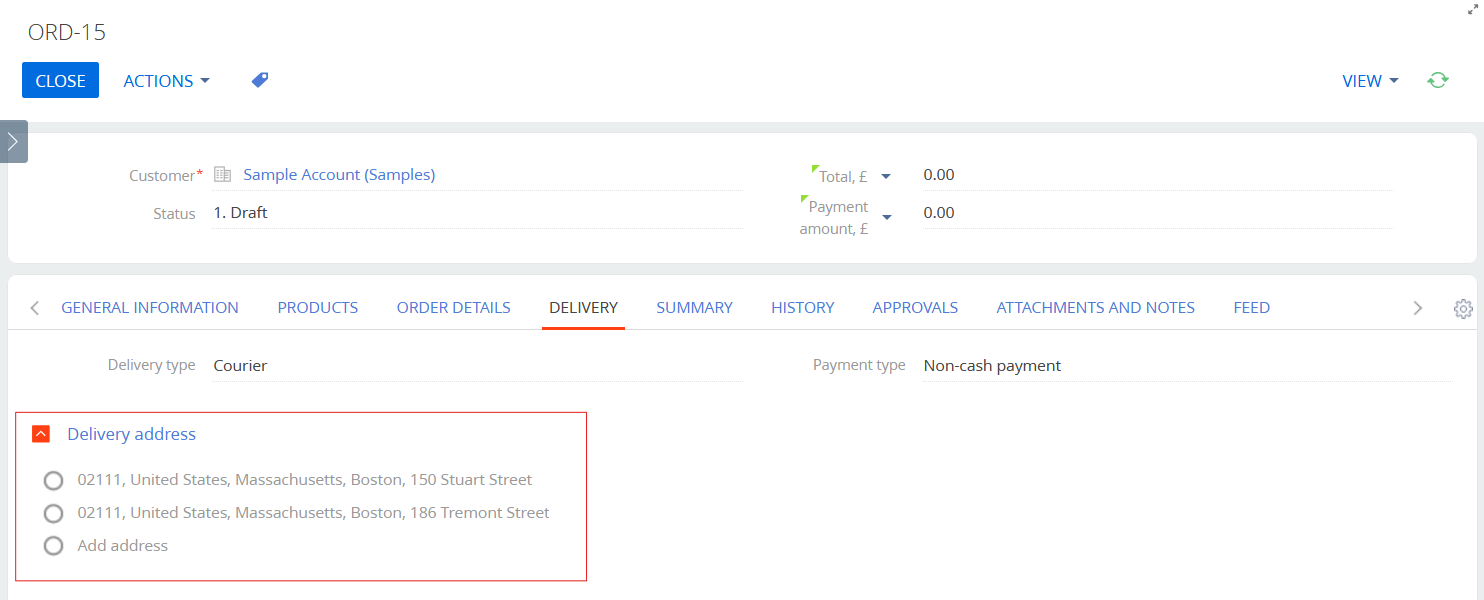Click the 150 Stuart Street address text
The width and height of the screenshot is (1484, 600).
(305, 480)
